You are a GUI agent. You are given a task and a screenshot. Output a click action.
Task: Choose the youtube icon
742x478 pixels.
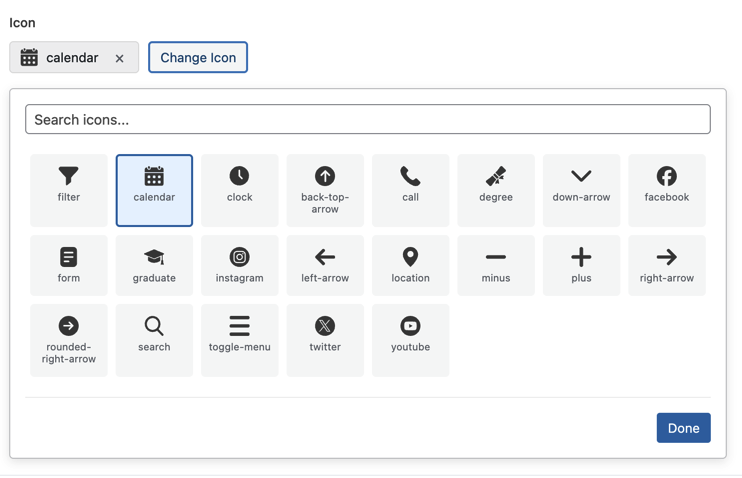[410, 340]
